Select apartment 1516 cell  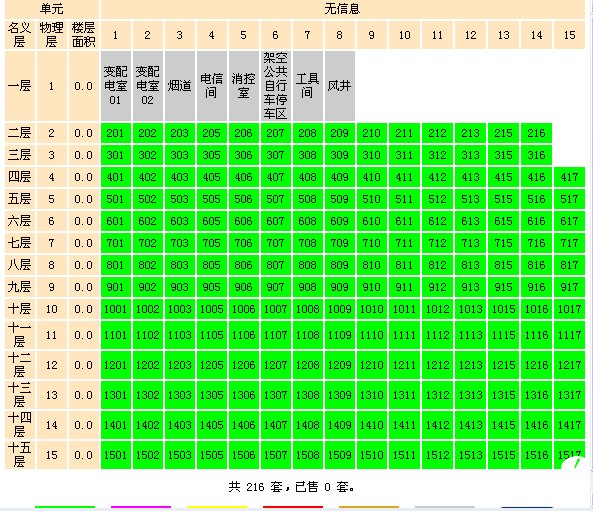(536, 455)
